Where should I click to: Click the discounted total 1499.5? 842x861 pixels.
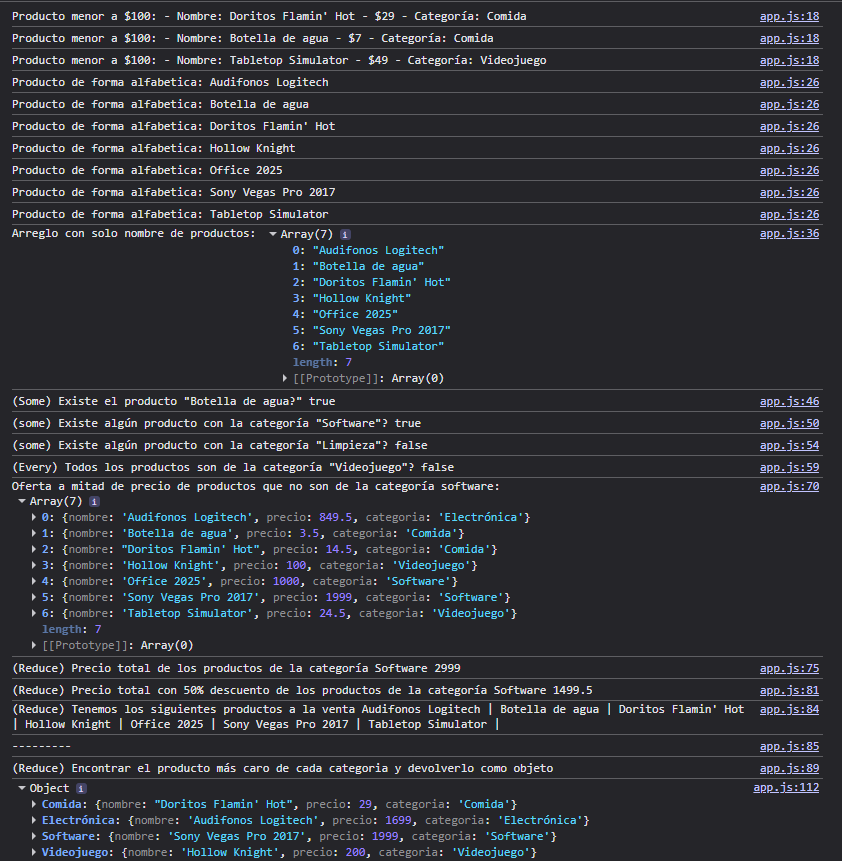(x=572, y=690)
